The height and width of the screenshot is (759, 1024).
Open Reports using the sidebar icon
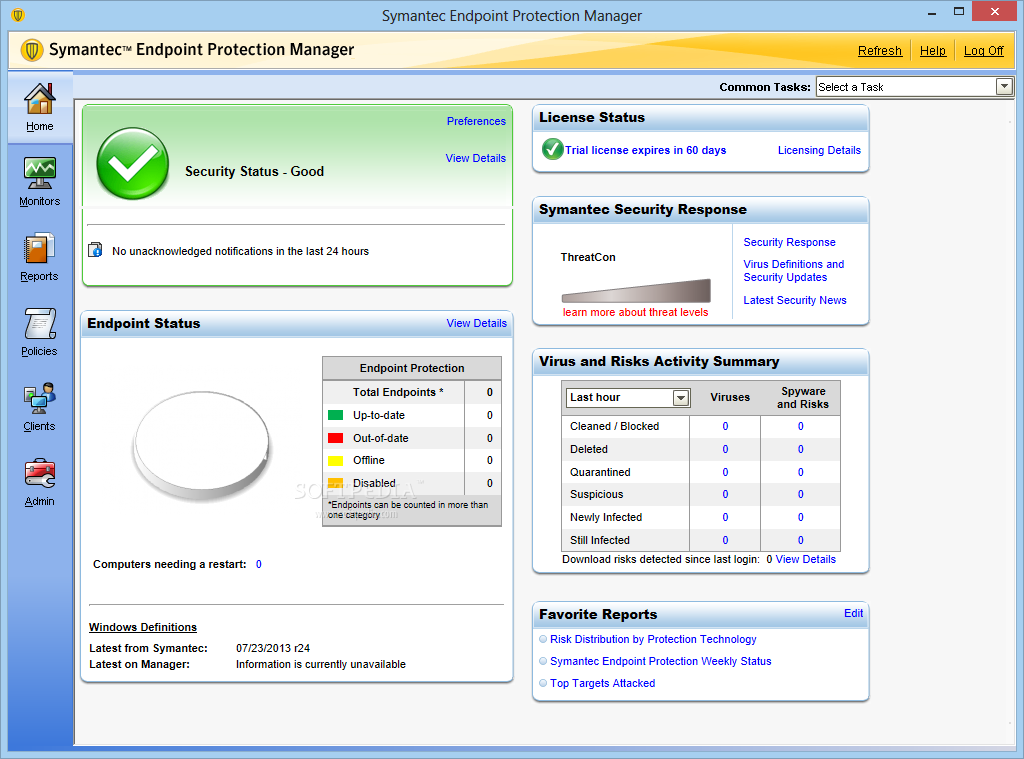pyautogui.click(x=39, y=255)
